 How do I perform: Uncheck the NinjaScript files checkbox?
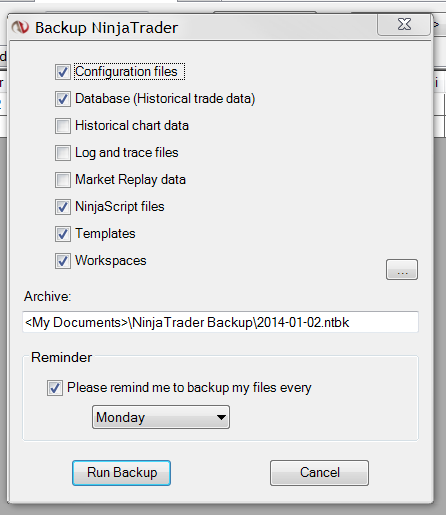(x=63, y=207)
